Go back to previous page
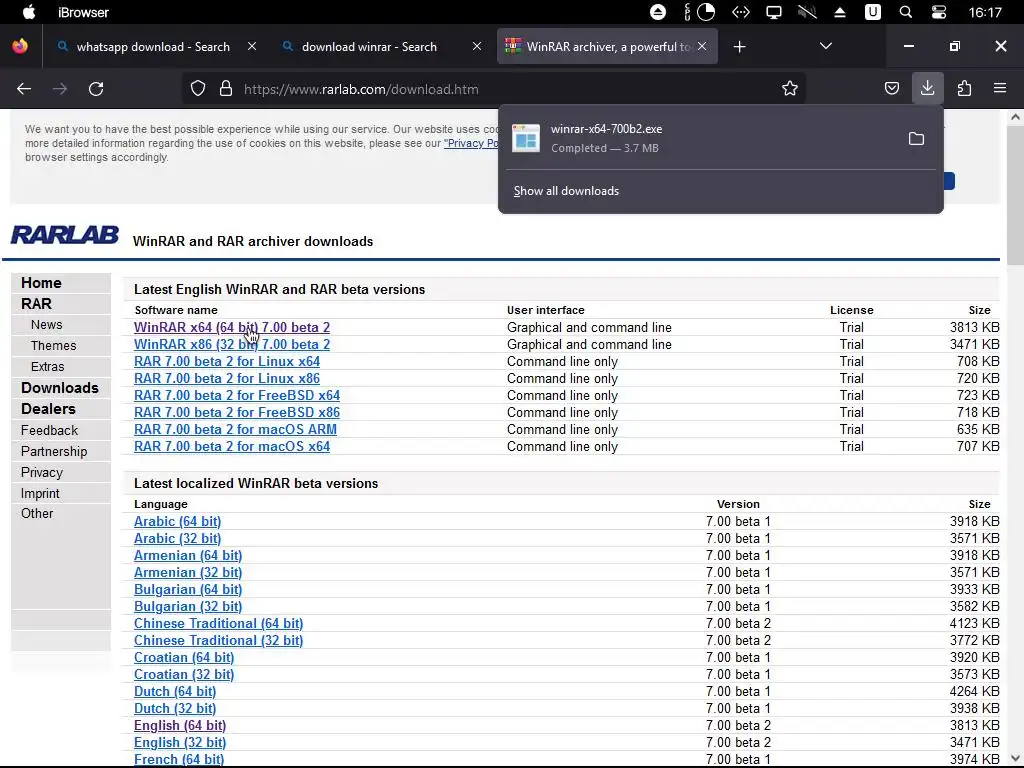This screenshot has width=1024, height=768. pos(24,89)
